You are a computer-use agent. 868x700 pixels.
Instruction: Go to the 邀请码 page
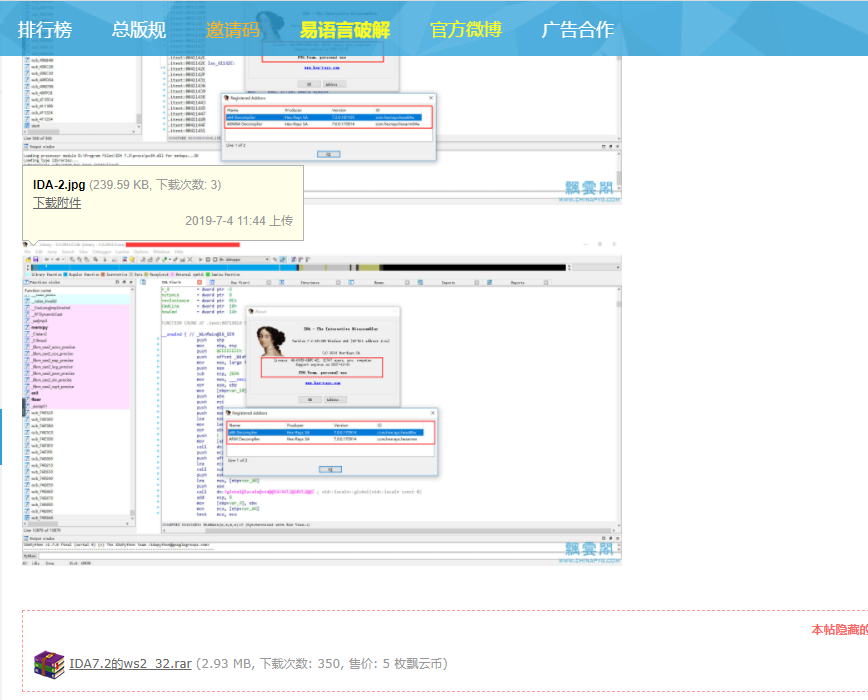(233, 29)
